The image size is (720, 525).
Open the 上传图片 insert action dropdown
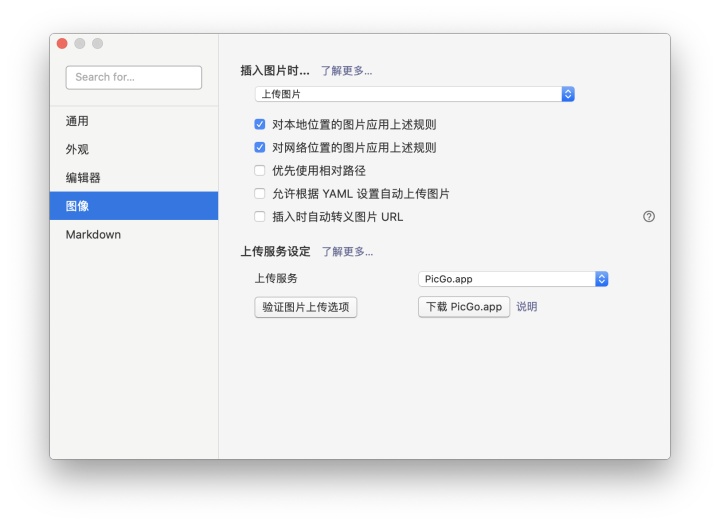coord(415,94)
